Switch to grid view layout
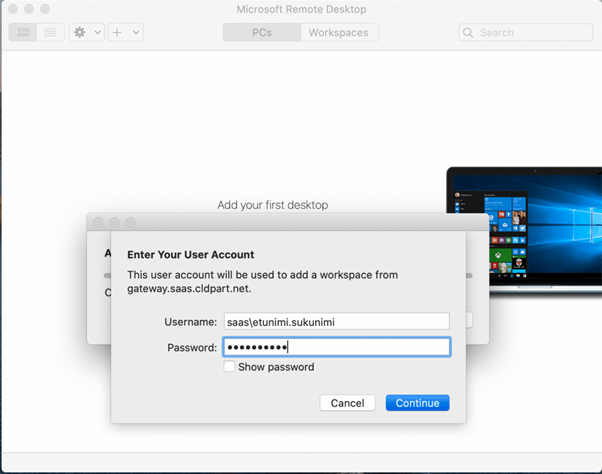This screenshot has height=474, width=602. coord(23,32)
